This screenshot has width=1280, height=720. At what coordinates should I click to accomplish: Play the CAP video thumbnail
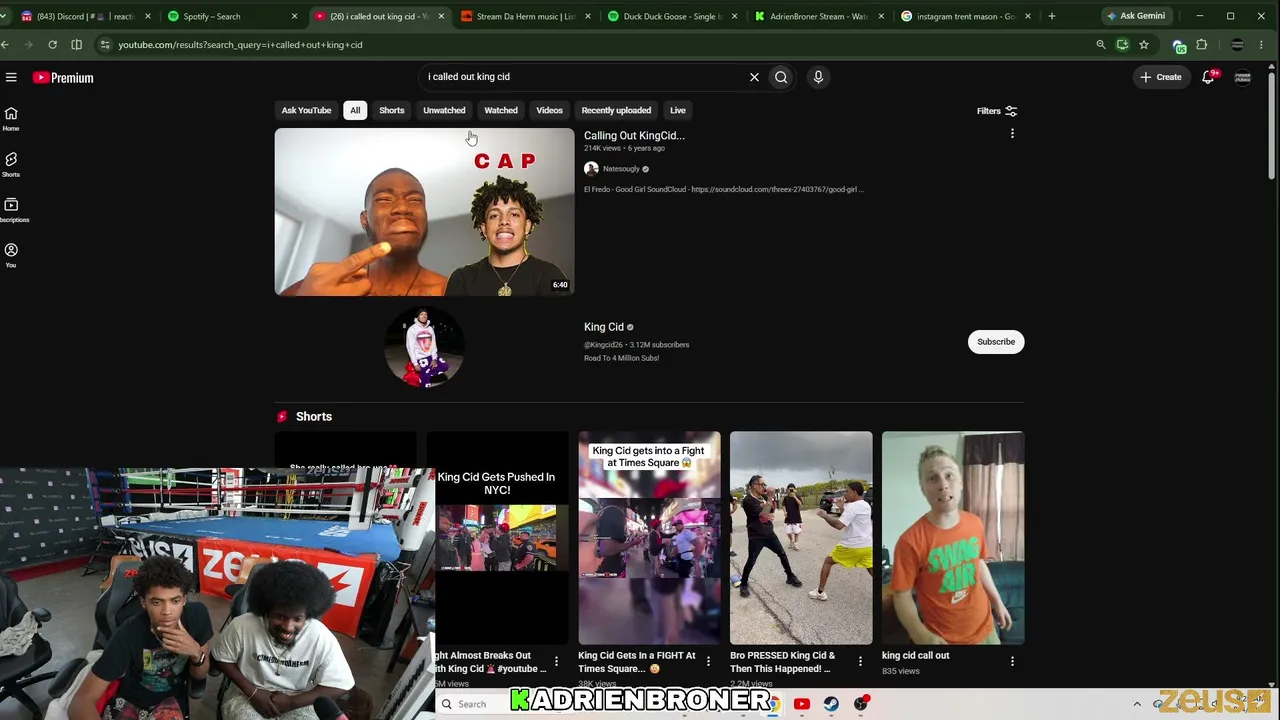point(424,212)
